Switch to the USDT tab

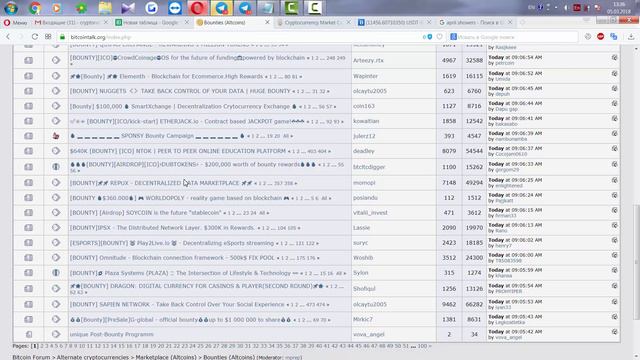(x=394, y=22)
